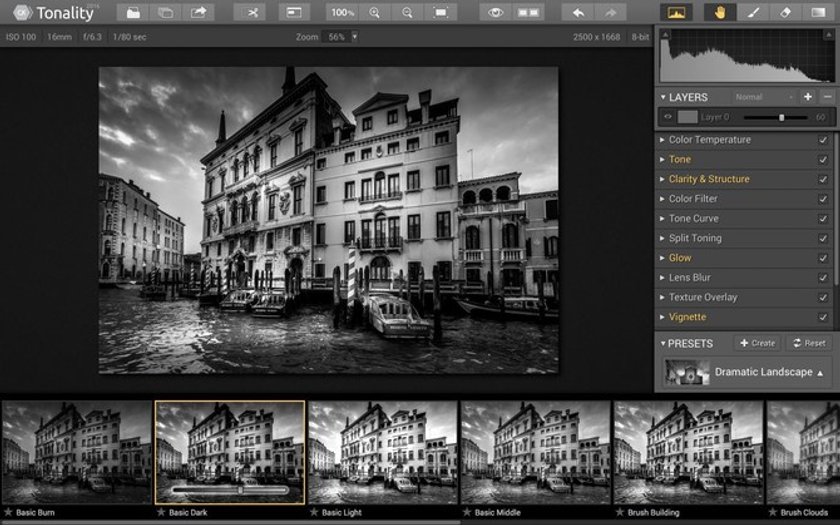Click the zoom in magnifier
The image size is (840, 525).
[x=374, y=12]
